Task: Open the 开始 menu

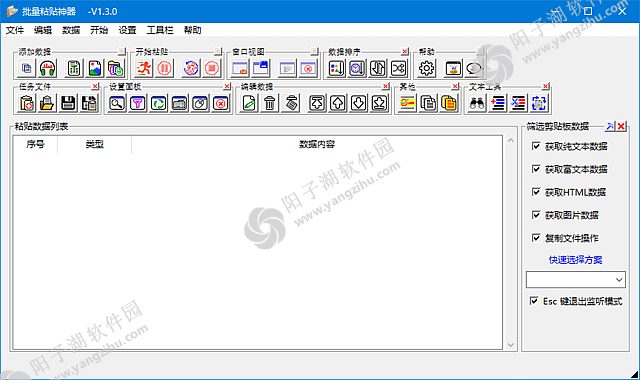Action: click(99, 30)
